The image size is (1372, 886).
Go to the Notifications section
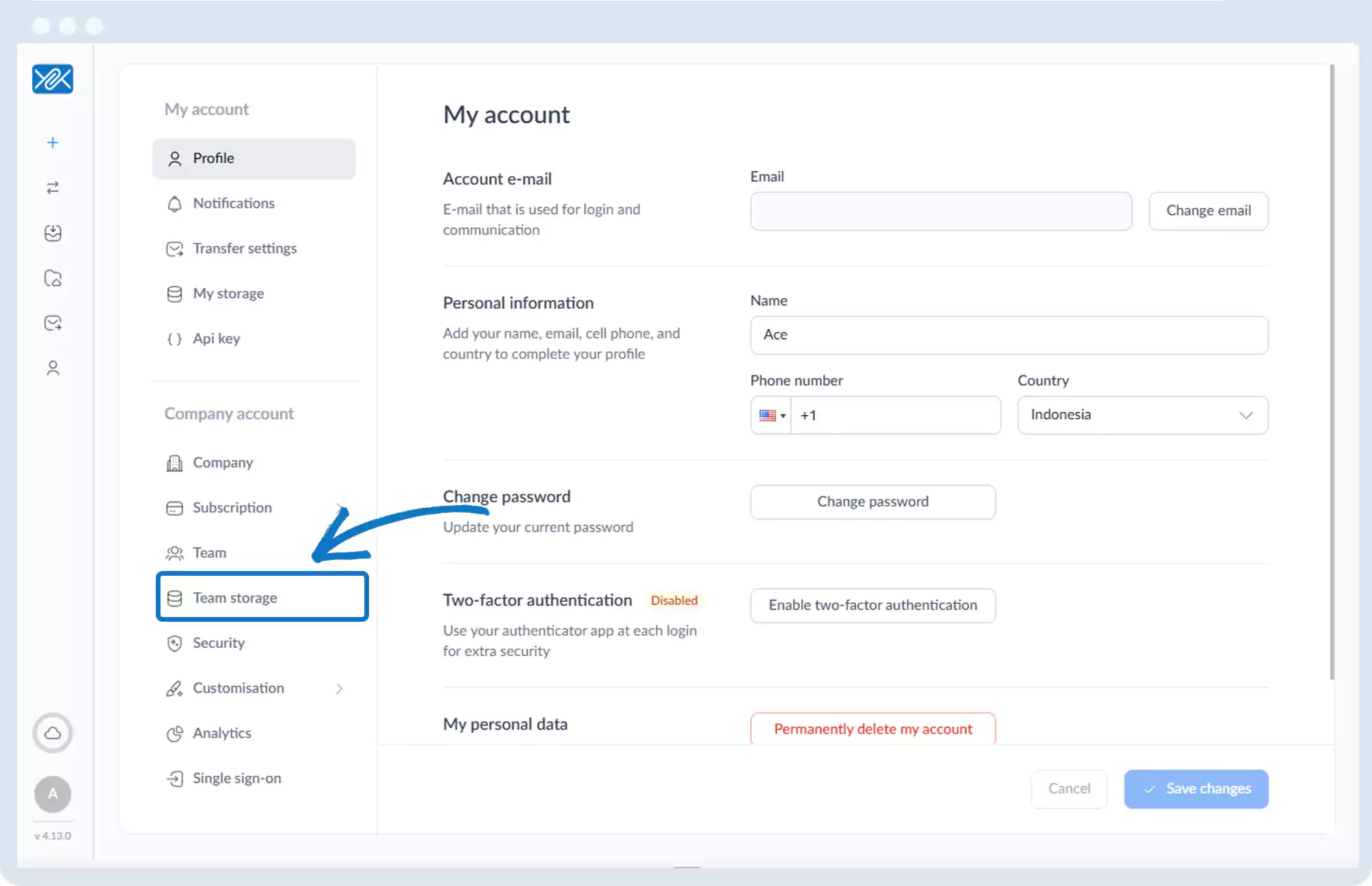[233, 203]
